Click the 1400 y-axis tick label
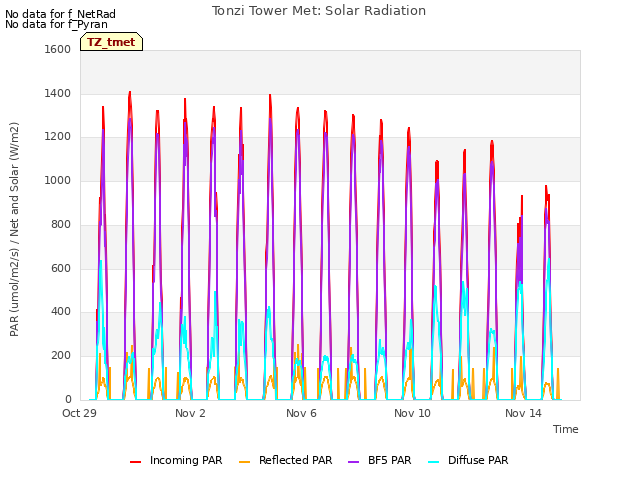Screen dimensions: 640x480 (58, 93)
